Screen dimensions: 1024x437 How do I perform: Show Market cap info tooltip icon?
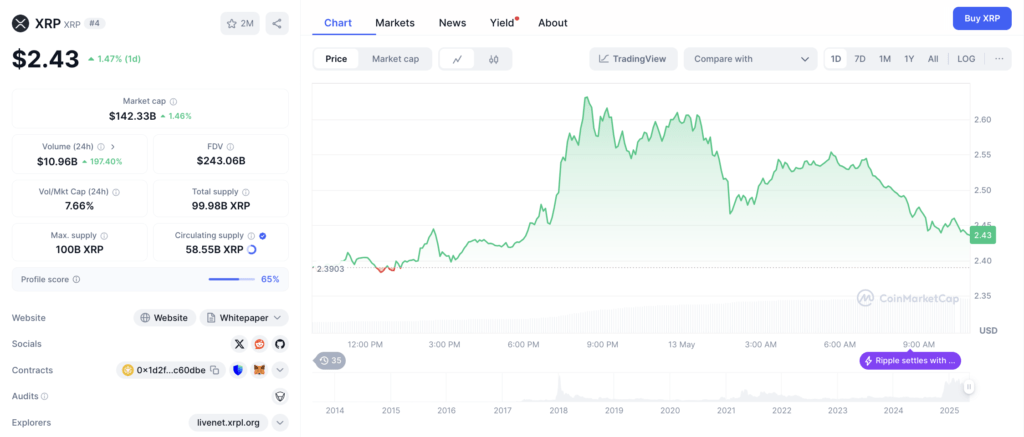(x=173, y=101)
